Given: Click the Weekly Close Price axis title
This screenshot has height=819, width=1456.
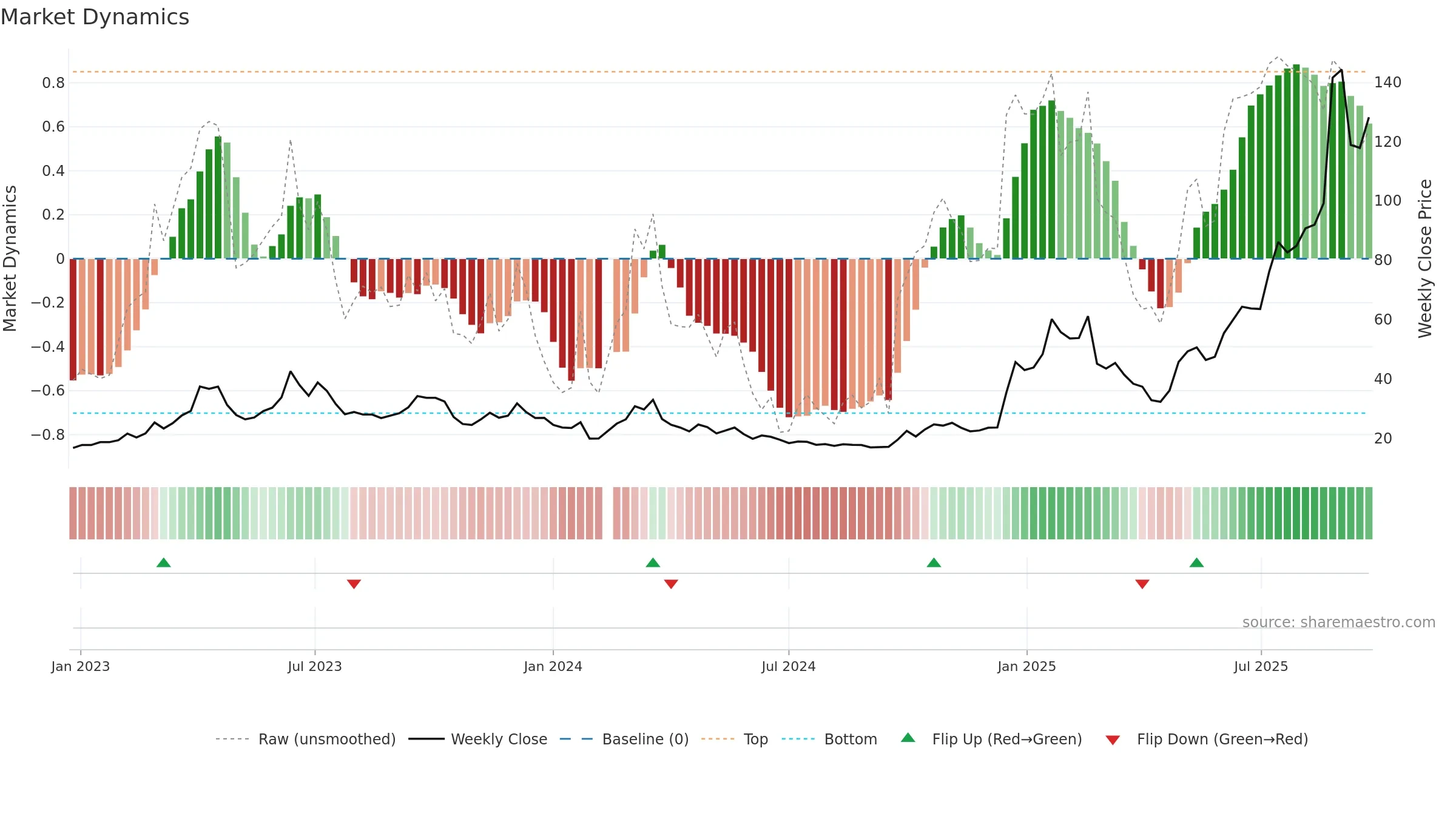Looking at the screenshot, I should pyautogui.click(x=1425, y=258).
